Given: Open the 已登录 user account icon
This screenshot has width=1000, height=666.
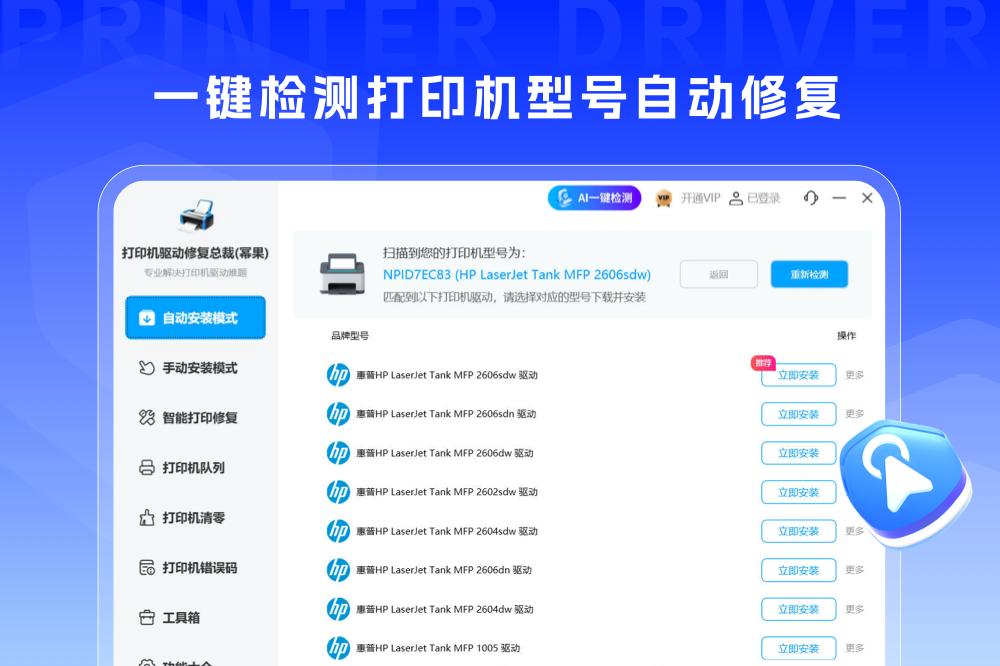Looking at the screenshot, I should click(736, 198).
